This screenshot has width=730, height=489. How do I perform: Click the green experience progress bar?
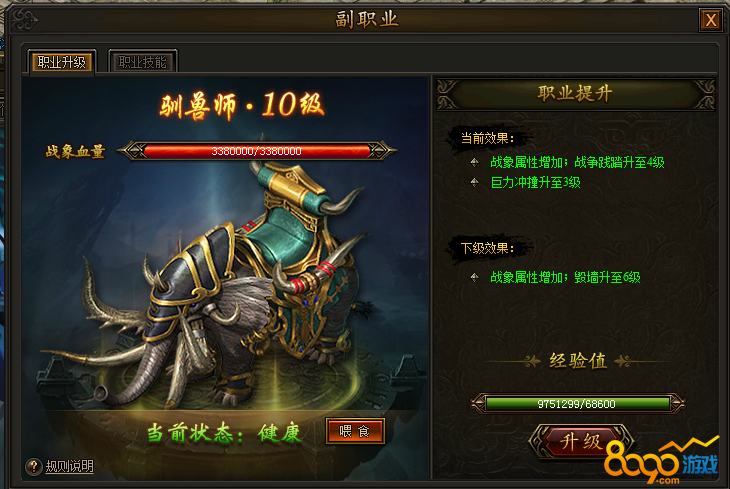(577, 404)
